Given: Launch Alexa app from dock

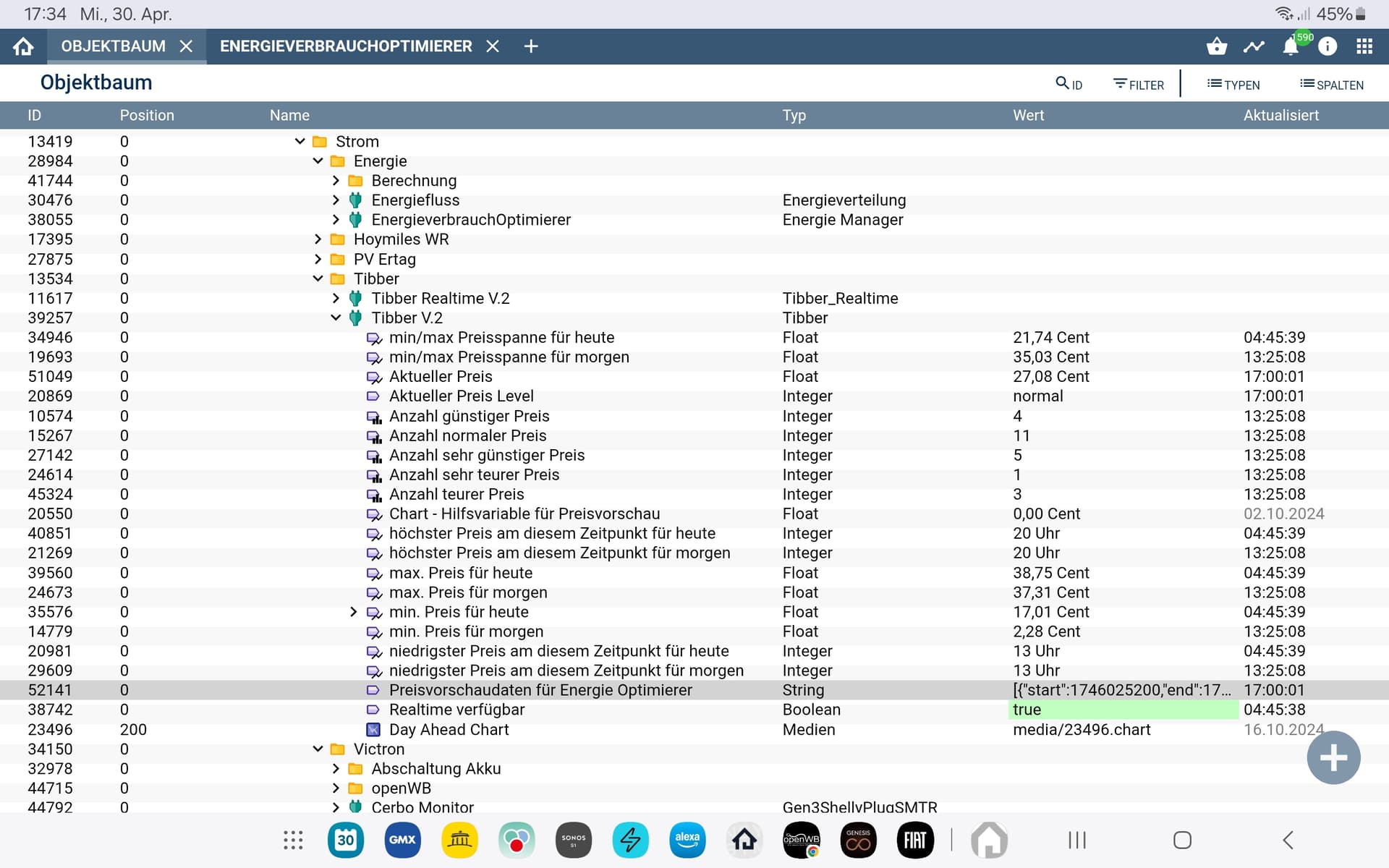Looking at the screenshot, I should click(x=687, y=840).
